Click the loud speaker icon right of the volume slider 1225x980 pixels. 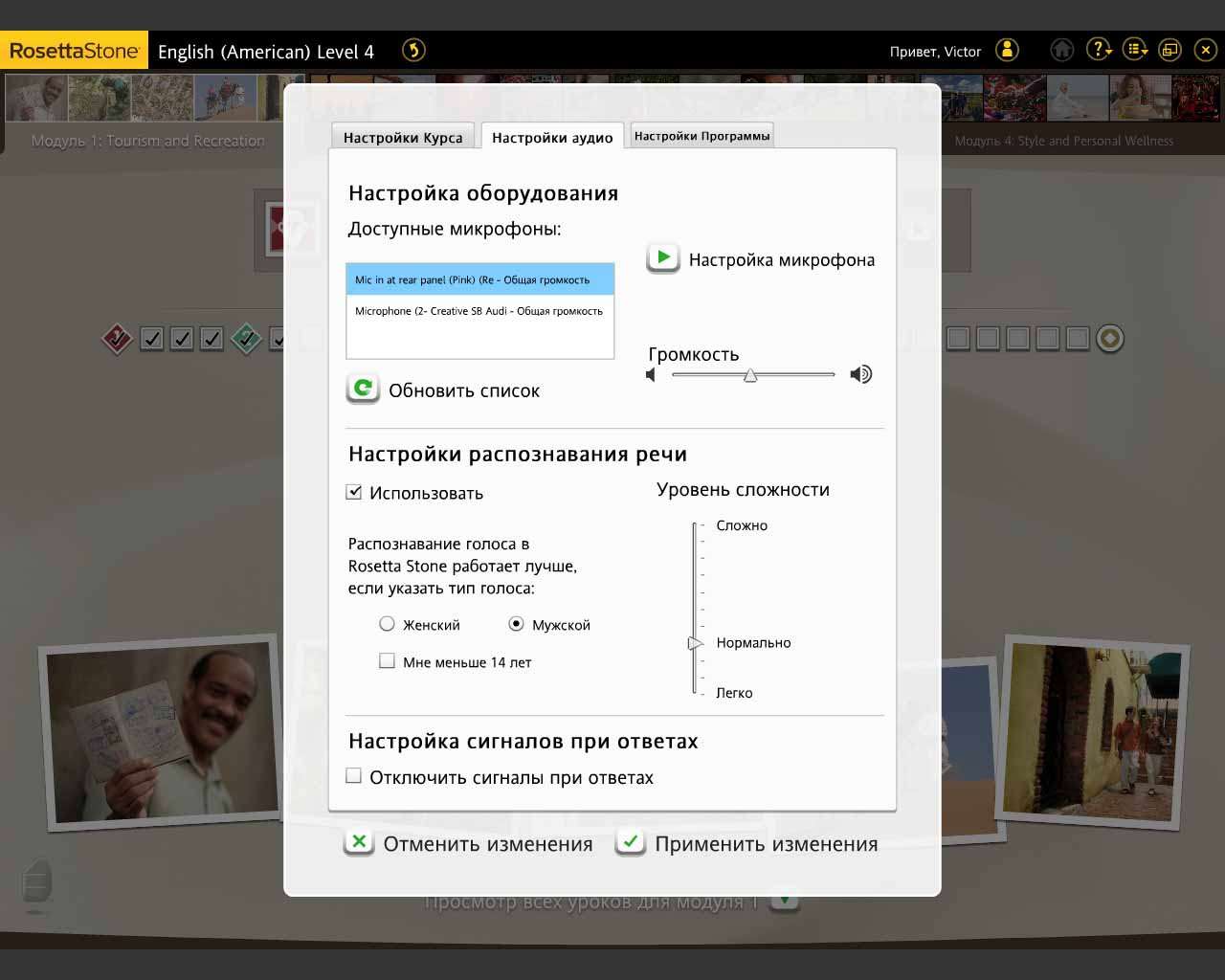click(x=861, y=374)
